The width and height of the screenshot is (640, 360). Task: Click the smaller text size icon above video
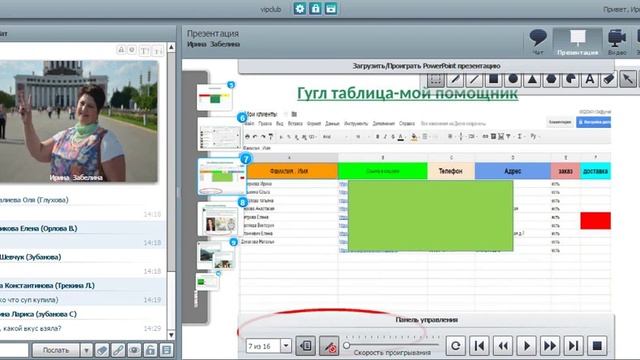point(158,51)
